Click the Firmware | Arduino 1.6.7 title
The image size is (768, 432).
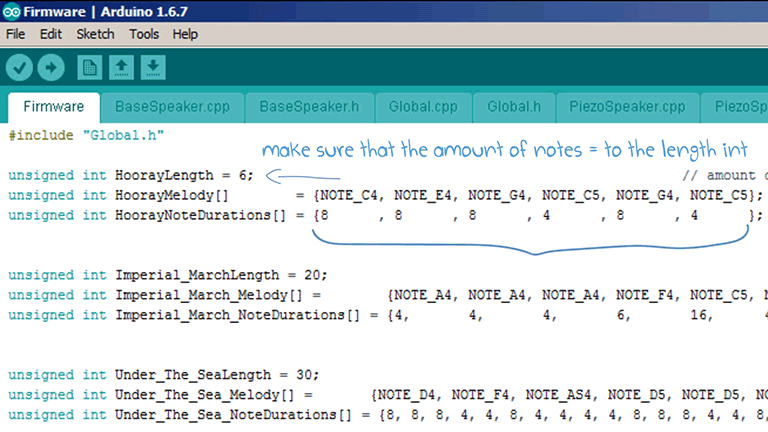[105, 11]
